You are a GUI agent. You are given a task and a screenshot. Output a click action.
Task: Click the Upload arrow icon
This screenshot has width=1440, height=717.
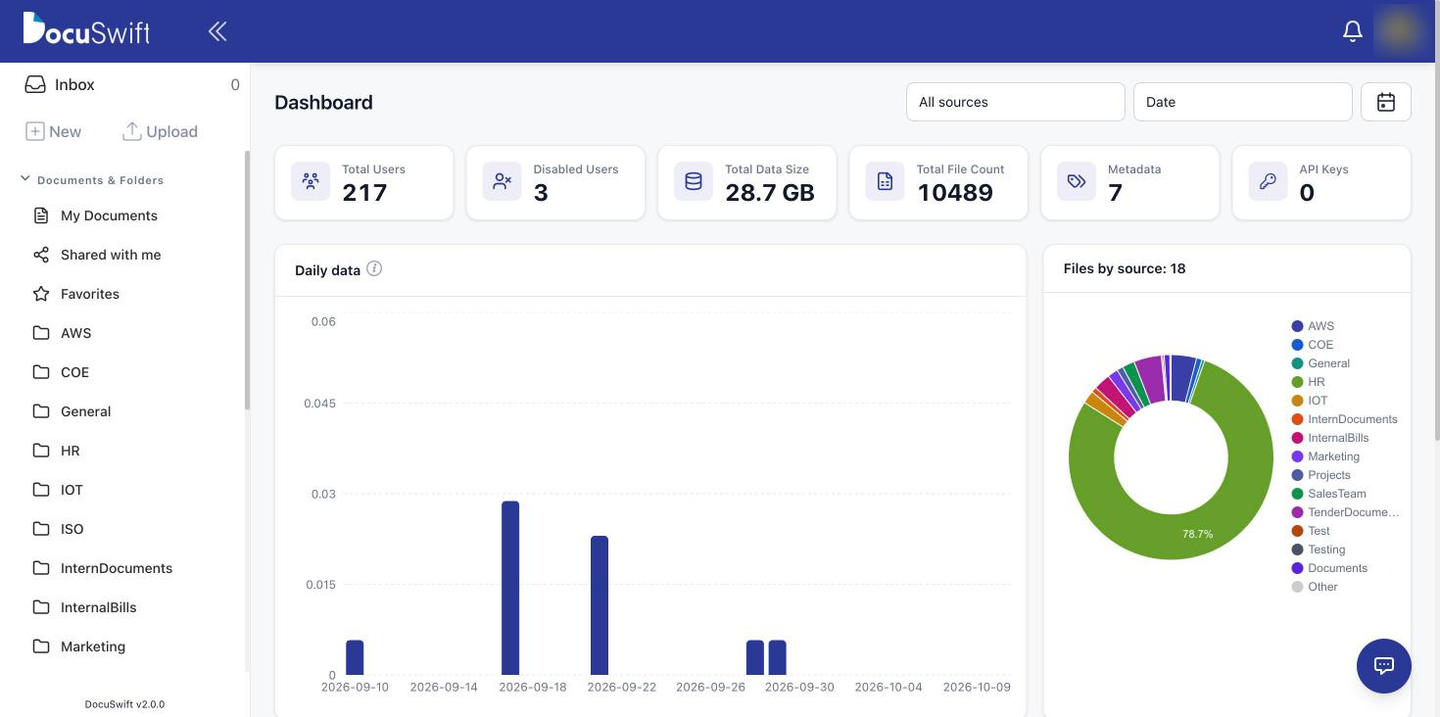pos(132,131)
